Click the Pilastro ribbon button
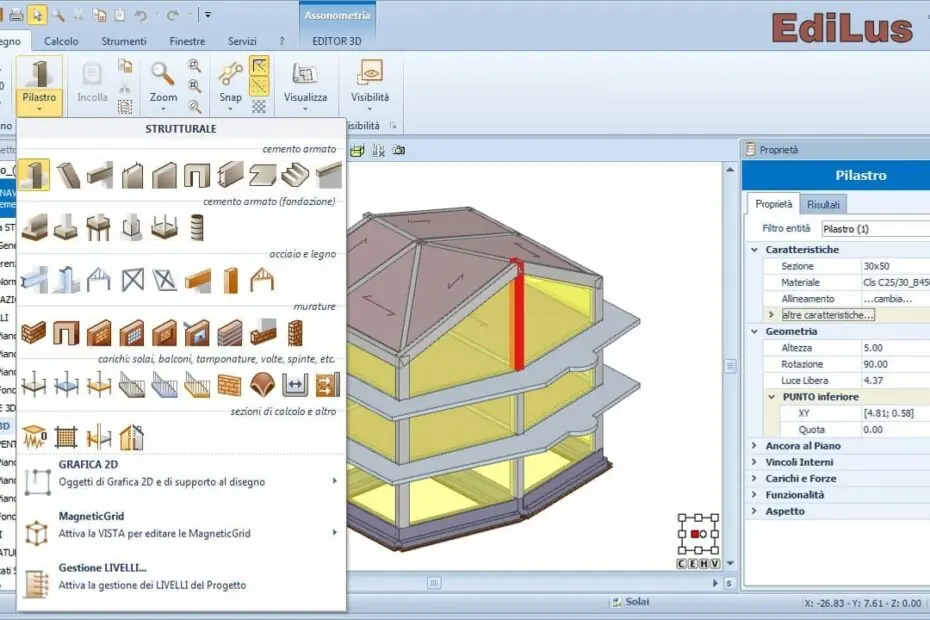 [x=39, y=85]
